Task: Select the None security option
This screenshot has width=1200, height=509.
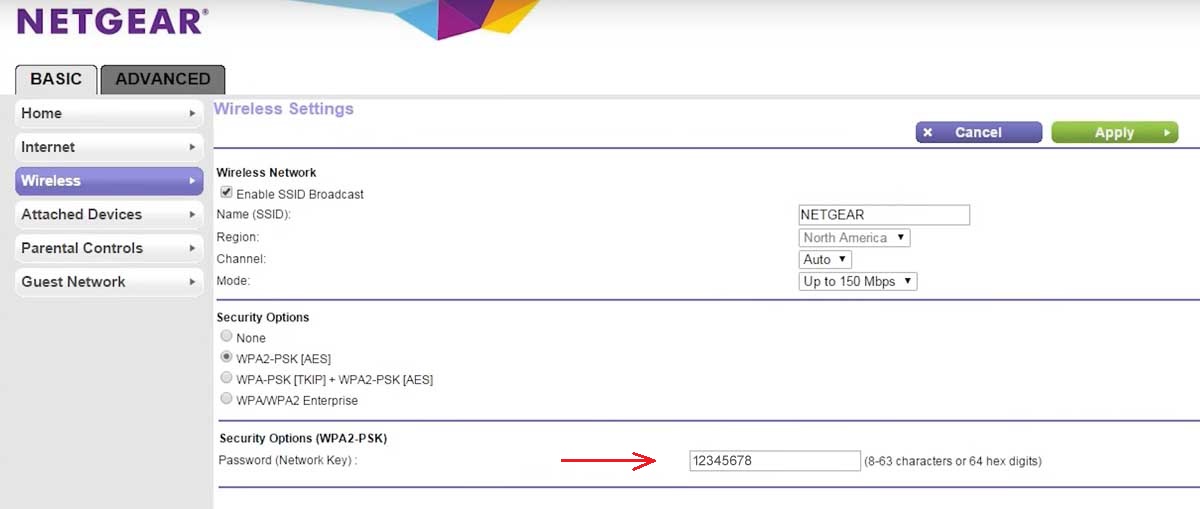Action: 226,337
